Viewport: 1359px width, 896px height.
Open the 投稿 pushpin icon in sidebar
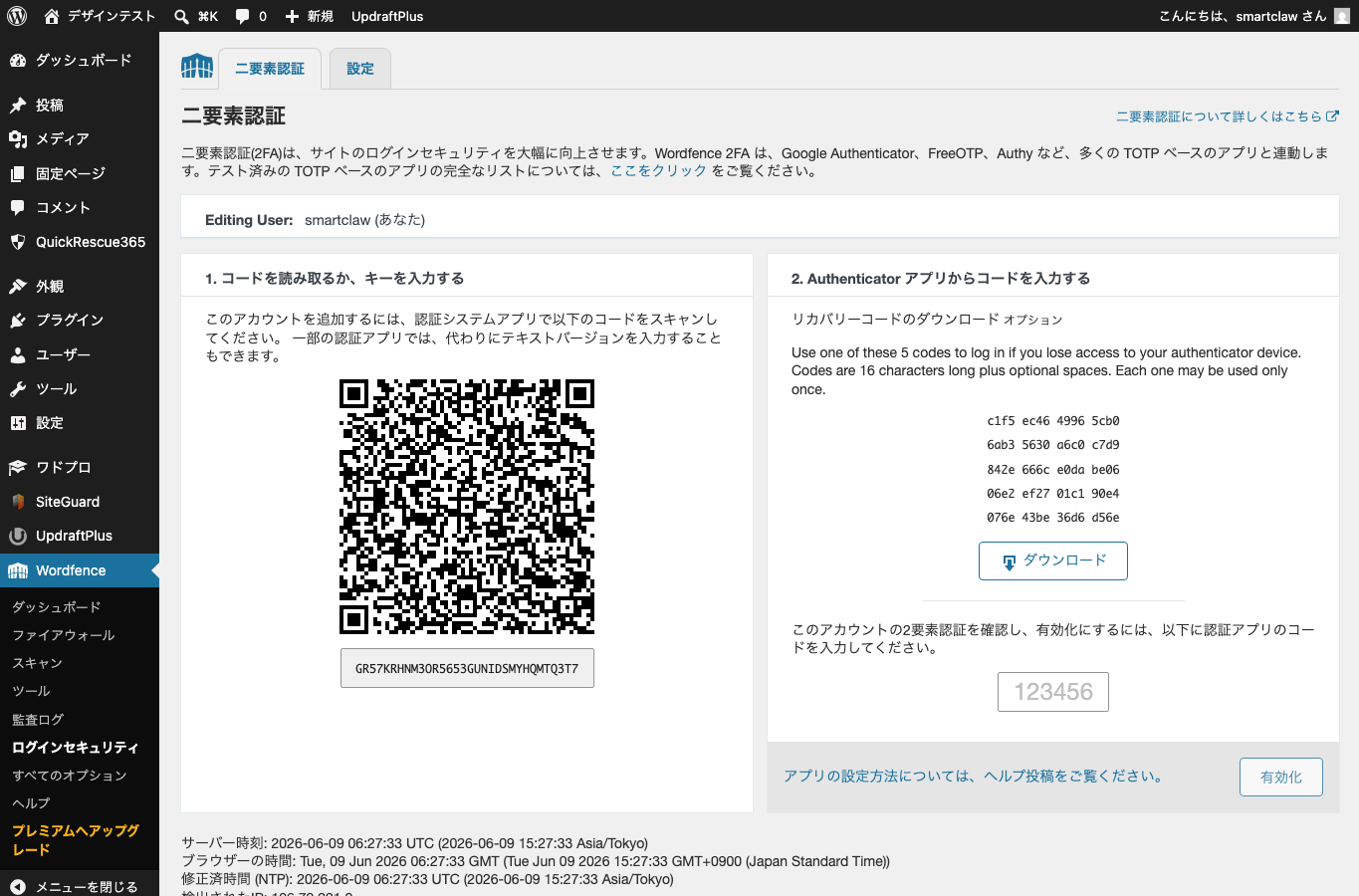pyautogui.click(x=18, y=106)
